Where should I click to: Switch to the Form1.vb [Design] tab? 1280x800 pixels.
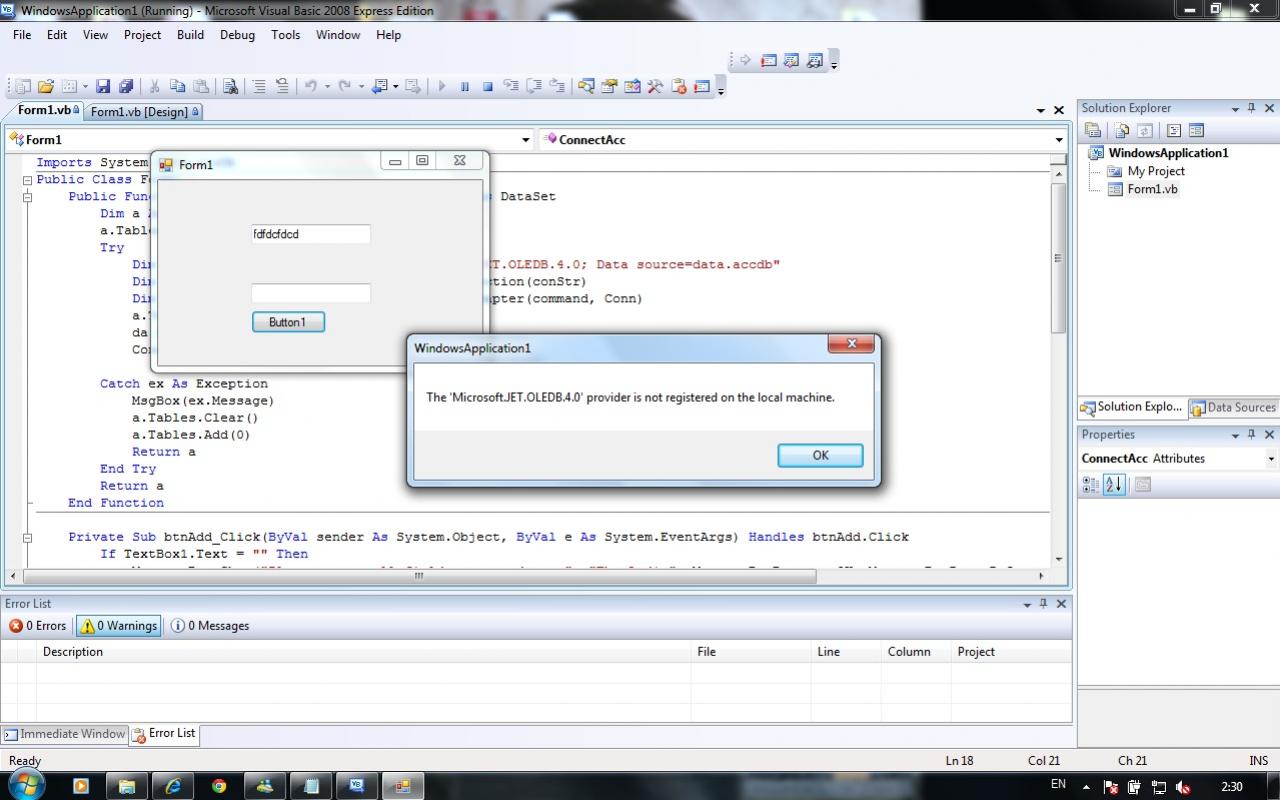click(145, 112)
